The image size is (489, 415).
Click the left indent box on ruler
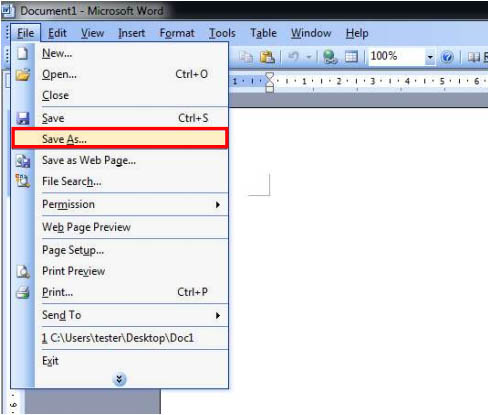coord(270,89)
